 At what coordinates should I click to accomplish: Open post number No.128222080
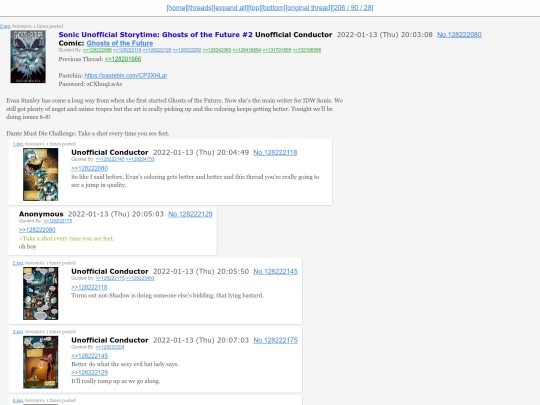point(459,35)
